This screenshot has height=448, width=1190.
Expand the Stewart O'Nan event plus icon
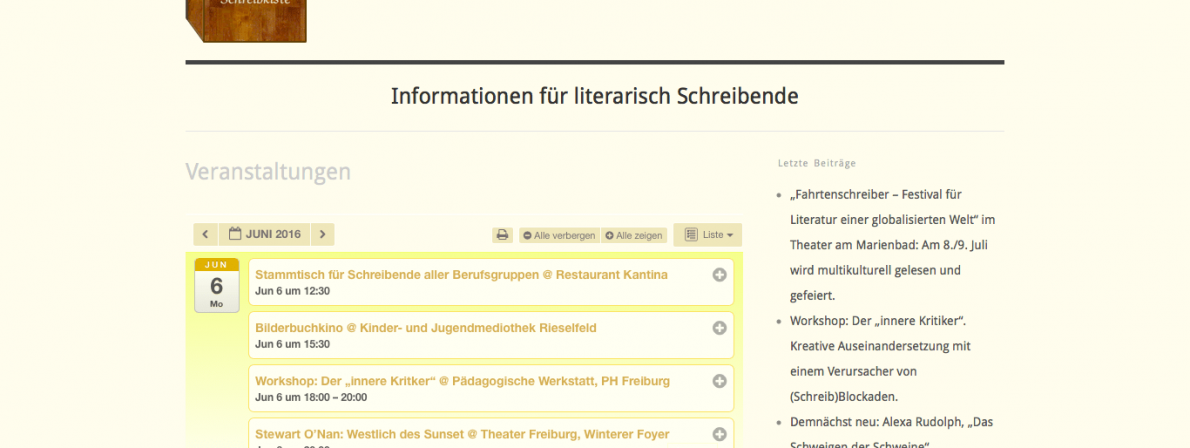tap(719, 434)
